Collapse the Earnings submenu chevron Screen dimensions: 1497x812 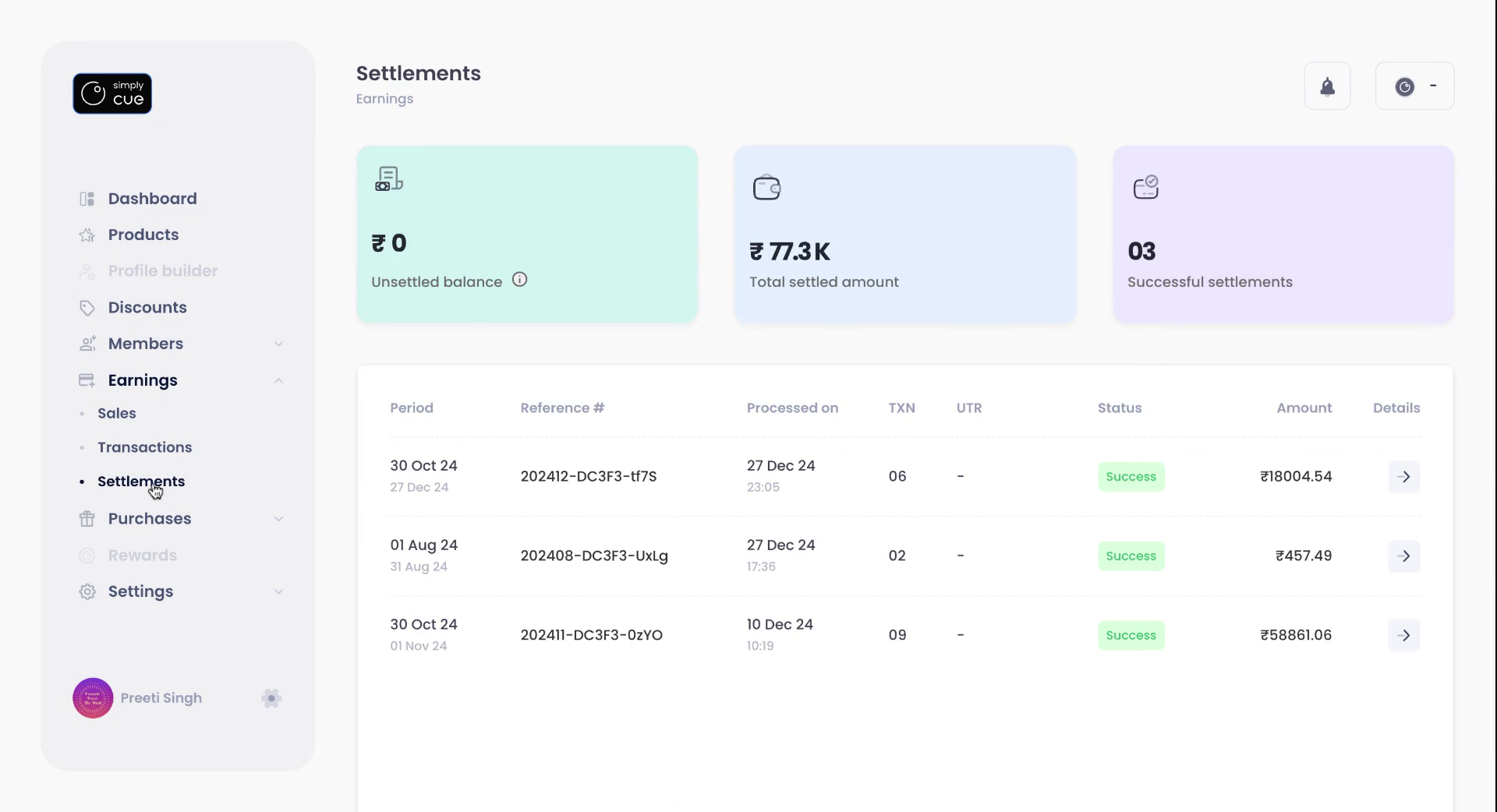coord(278,381)
